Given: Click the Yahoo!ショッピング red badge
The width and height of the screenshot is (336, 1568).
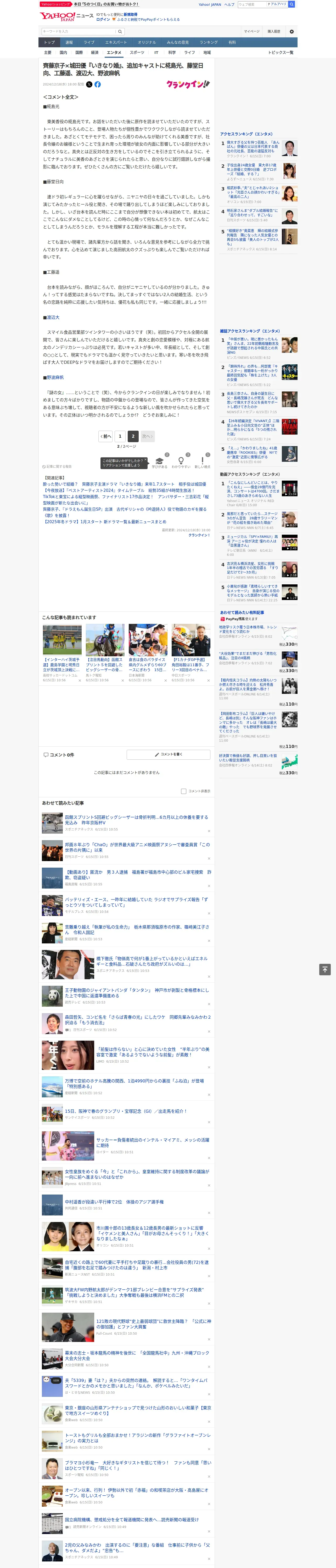Looking at the screenshot, I should [56, 4].
